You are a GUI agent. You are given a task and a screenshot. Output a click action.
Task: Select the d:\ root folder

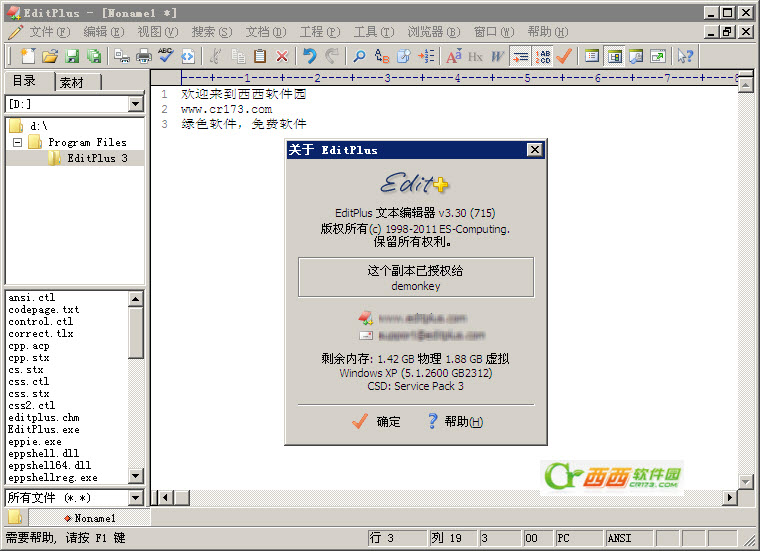coord(39,126)
